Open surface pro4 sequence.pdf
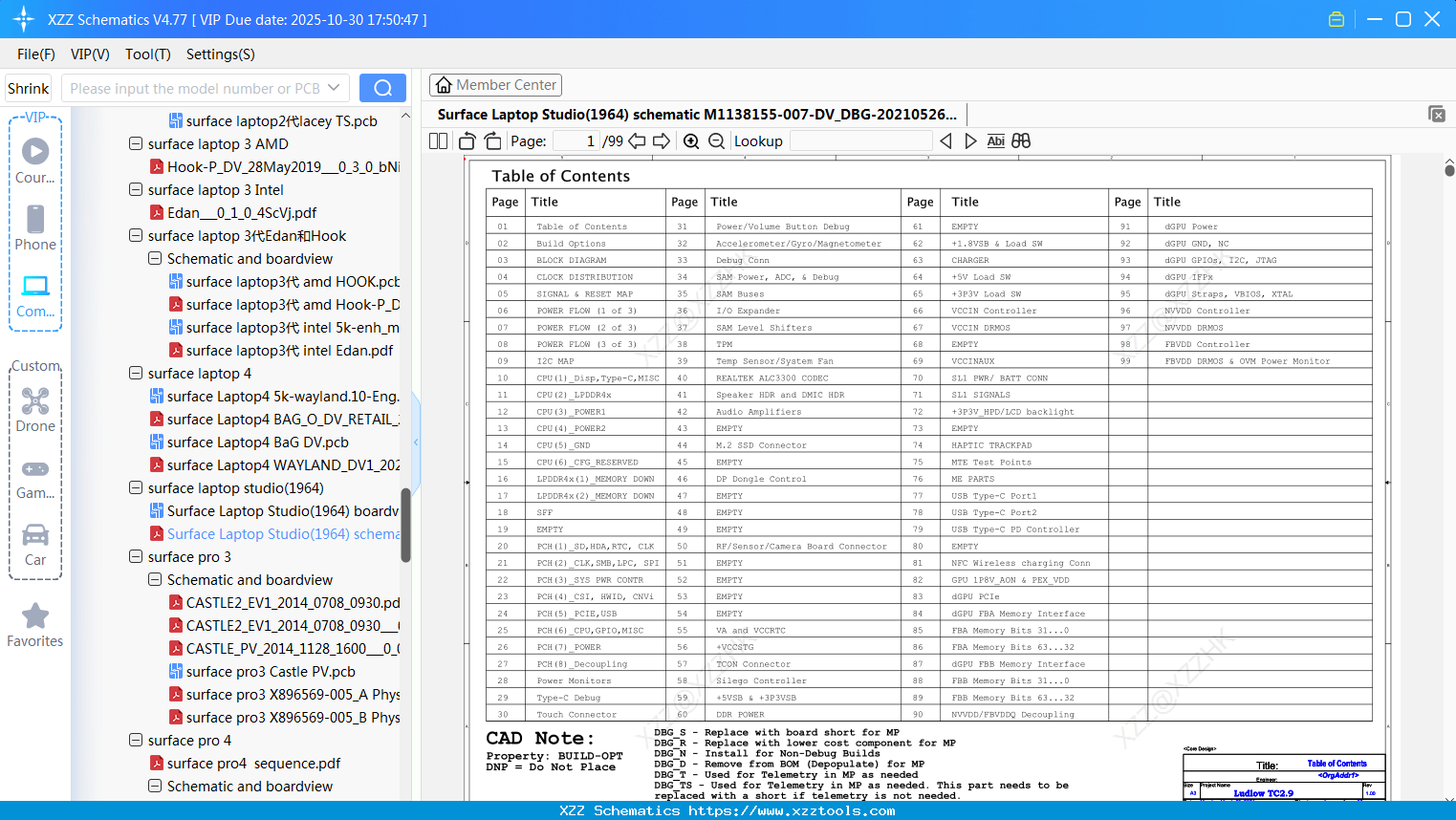Screen dimensions: 1456x820 pos(245,763)
